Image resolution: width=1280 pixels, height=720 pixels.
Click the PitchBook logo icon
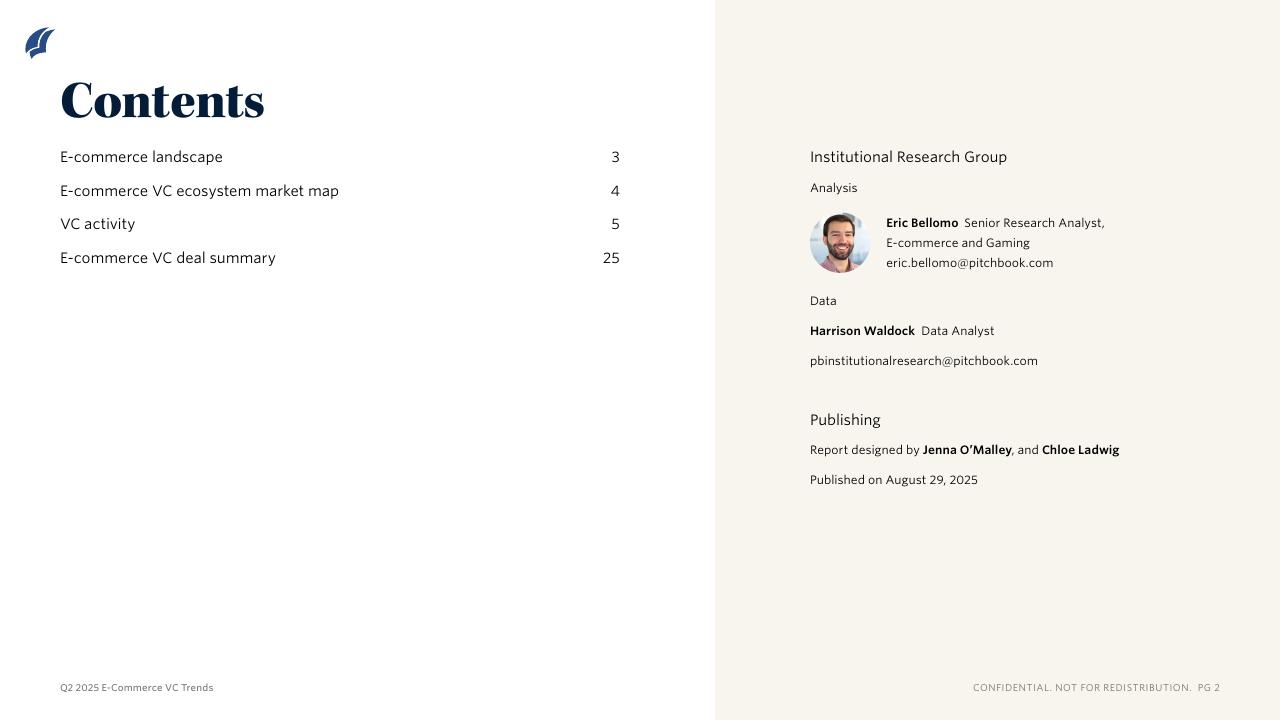40,43
